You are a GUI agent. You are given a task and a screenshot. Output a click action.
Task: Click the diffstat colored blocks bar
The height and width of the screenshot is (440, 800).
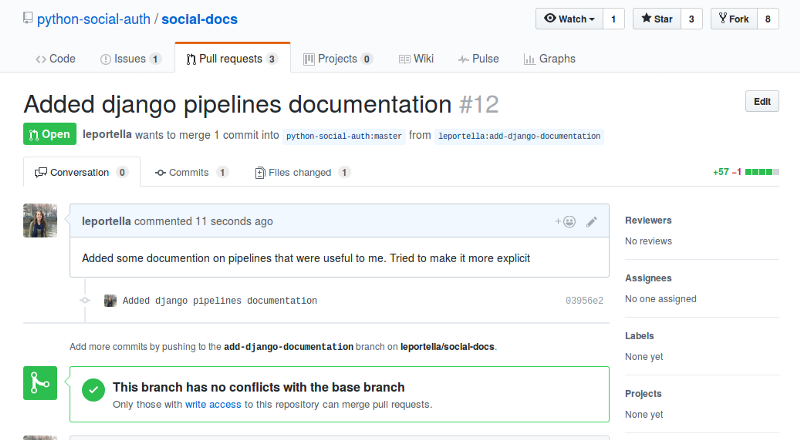pos(761,172)
